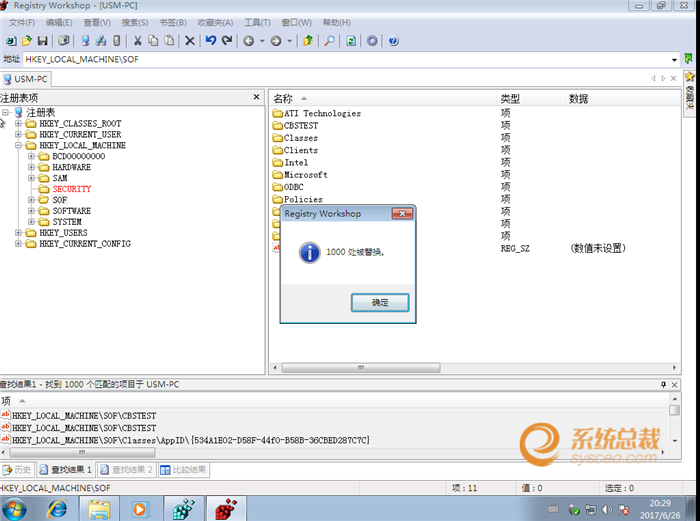Click the back navigation arrow icon
Viewport: 700px width, 521px height.
click(x=249, y=41)
